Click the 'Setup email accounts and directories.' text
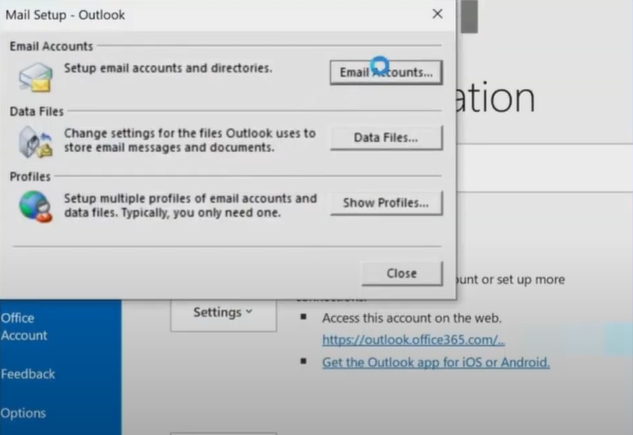 click(168, 68)
